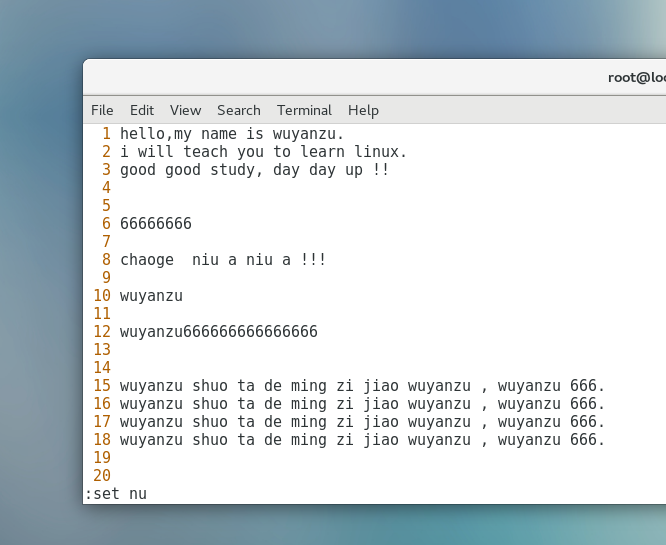Click the 'good good study' text line

click(x=254, y=170)
